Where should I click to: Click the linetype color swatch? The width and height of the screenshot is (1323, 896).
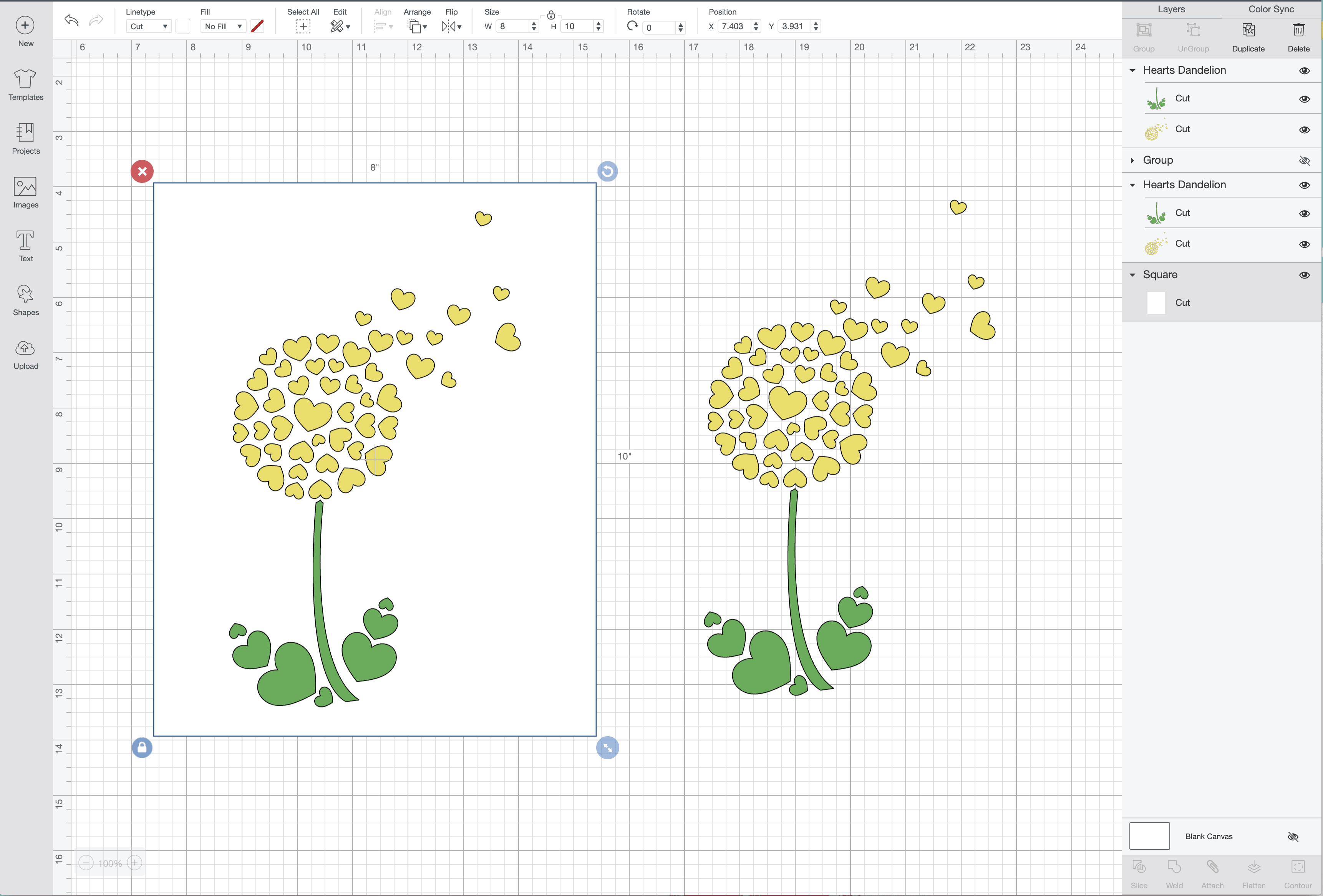pyautogui.click(x=183, y=26)
